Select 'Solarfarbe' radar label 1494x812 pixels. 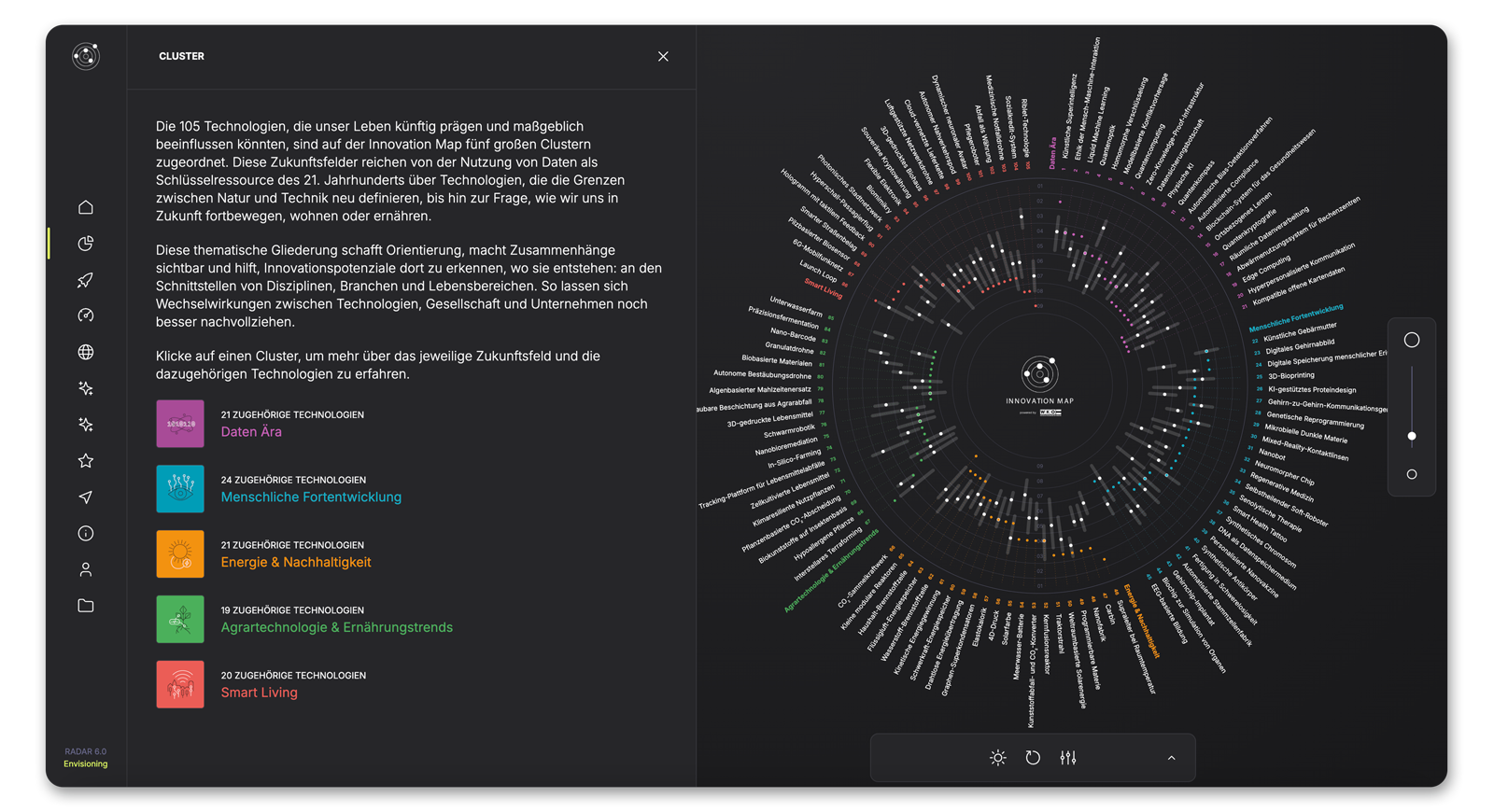point(1006,628)
